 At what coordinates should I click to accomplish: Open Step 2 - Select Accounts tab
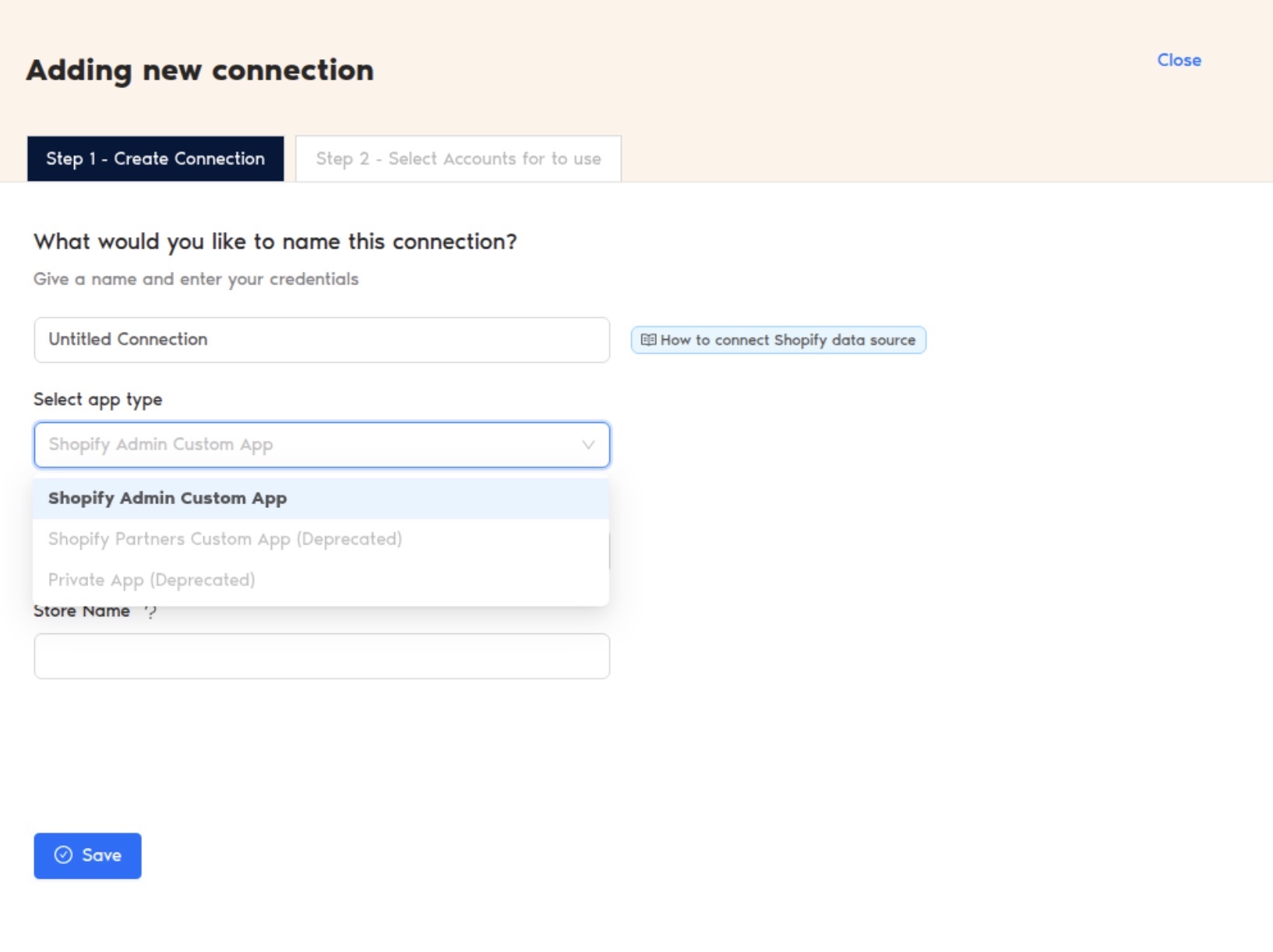point(458,159)
